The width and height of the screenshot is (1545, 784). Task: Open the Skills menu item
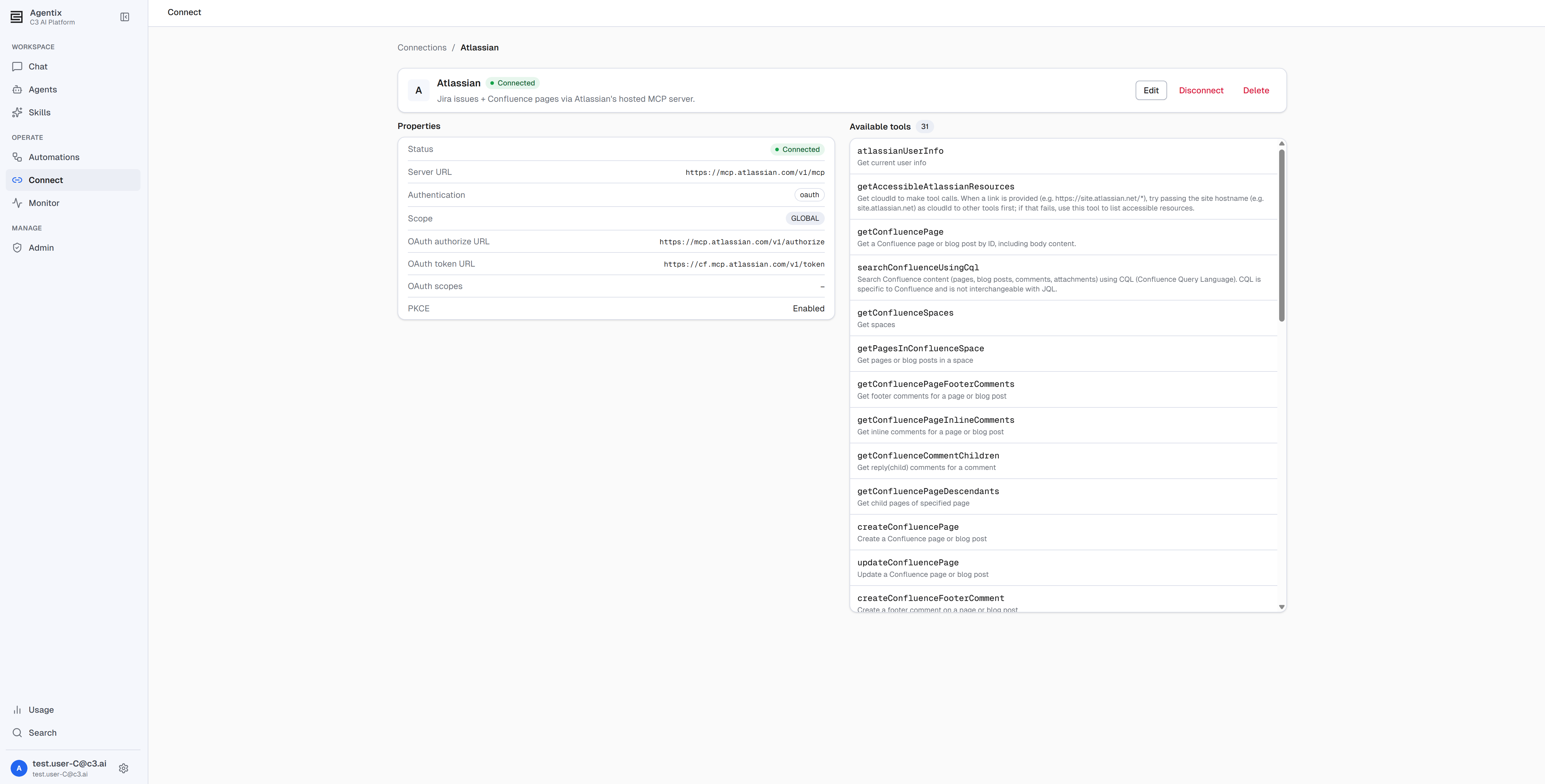pyautogui.click(x=73, y=112)
